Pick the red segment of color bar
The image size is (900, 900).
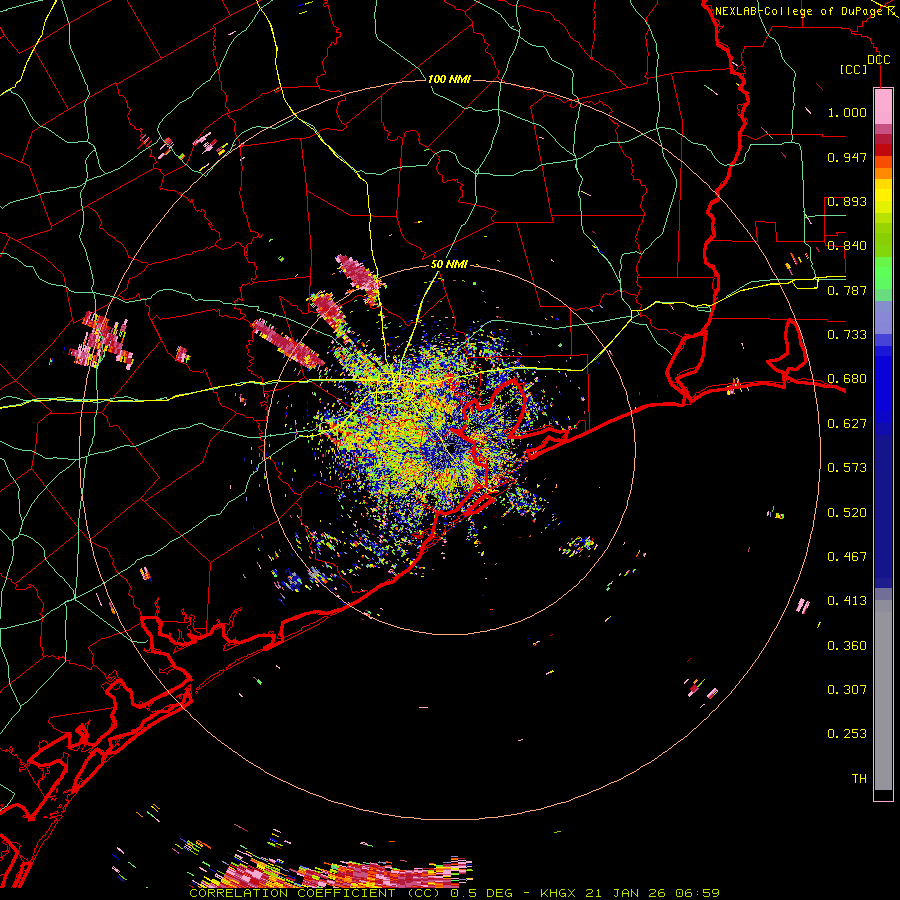883,150
